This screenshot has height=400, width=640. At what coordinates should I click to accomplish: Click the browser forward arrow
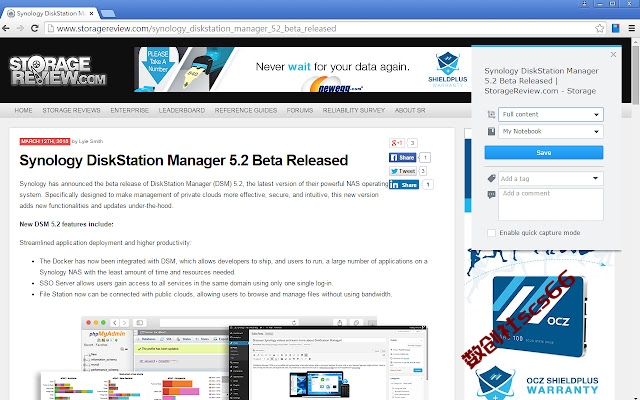20,28
